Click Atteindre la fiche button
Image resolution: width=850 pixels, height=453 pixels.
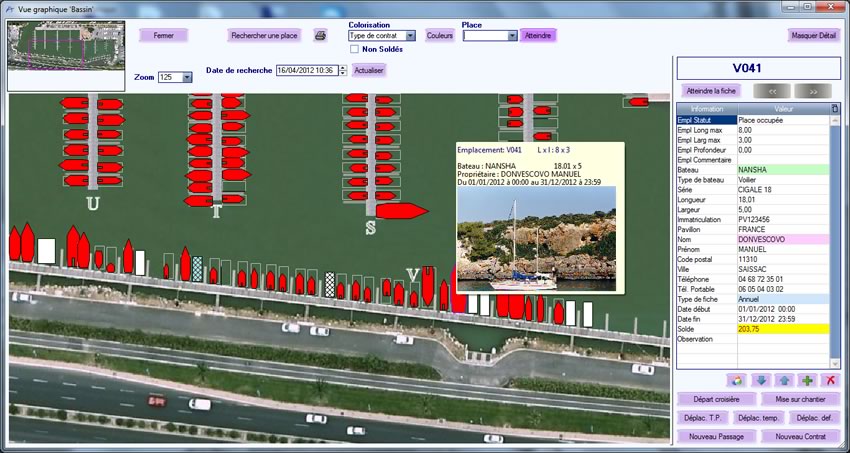711,91
